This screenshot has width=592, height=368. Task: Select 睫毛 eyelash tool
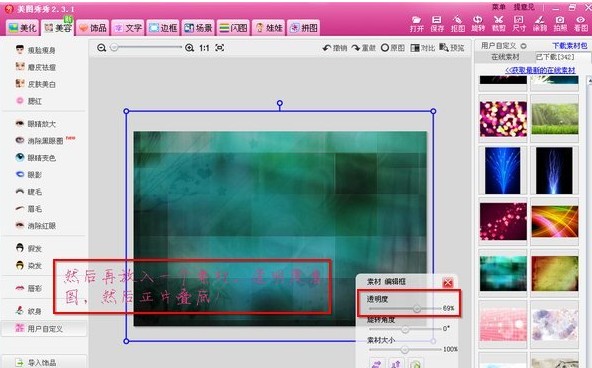(x=29, y=191)
